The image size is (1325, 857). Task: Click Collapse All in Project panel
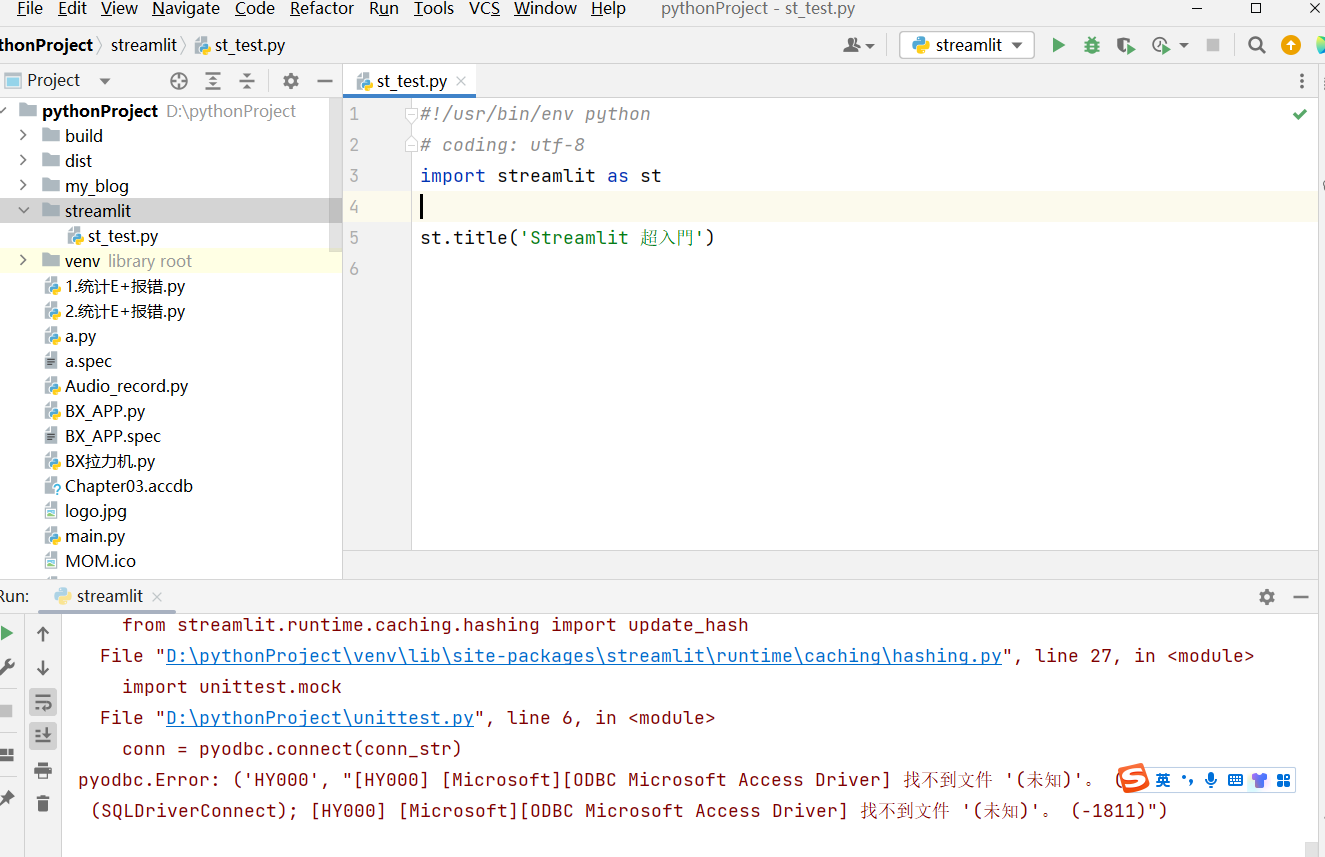247,81
